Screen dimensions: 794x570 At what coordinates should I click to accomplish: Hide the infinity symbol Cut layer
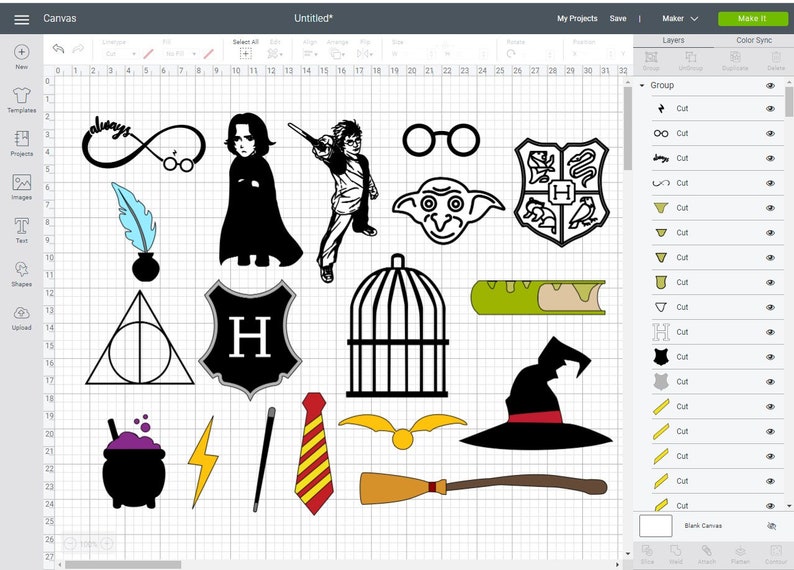pos(770,183)
